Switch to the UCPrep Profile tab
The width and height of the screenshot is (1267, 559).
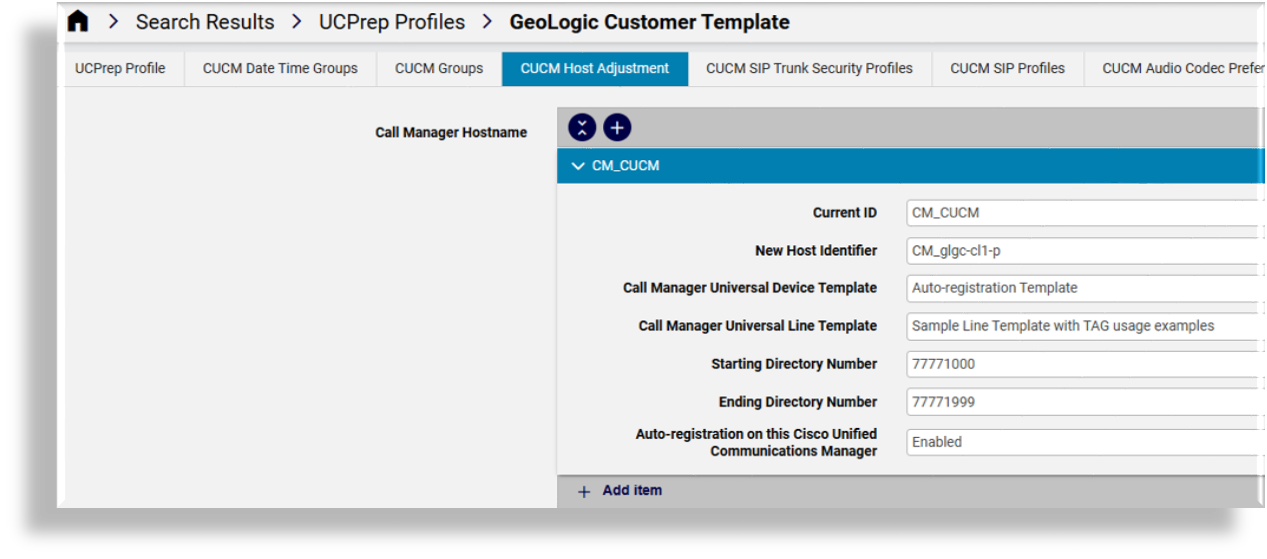click(120, 69)
